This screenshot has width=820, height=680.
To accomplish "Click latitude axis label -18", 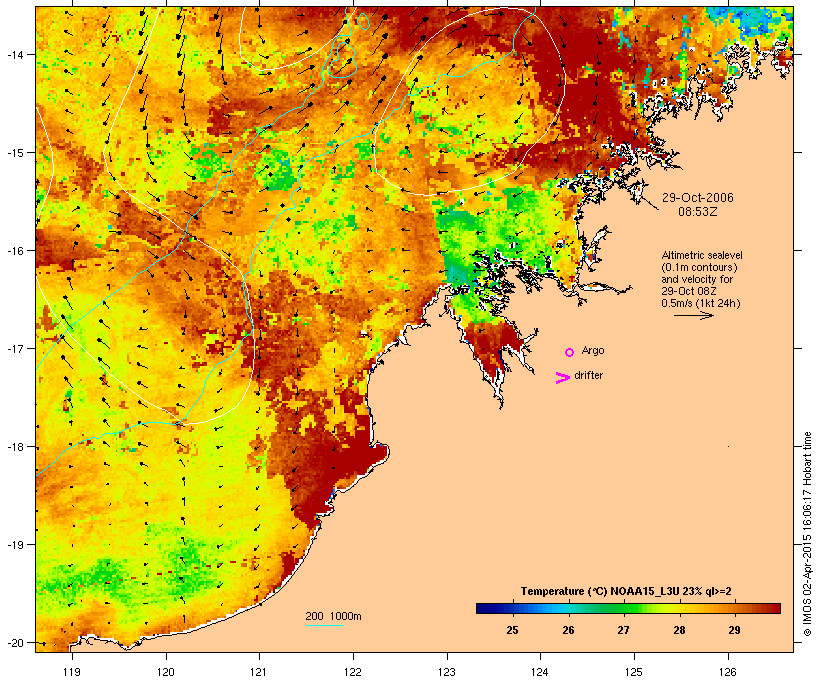I will coord(14,447).
